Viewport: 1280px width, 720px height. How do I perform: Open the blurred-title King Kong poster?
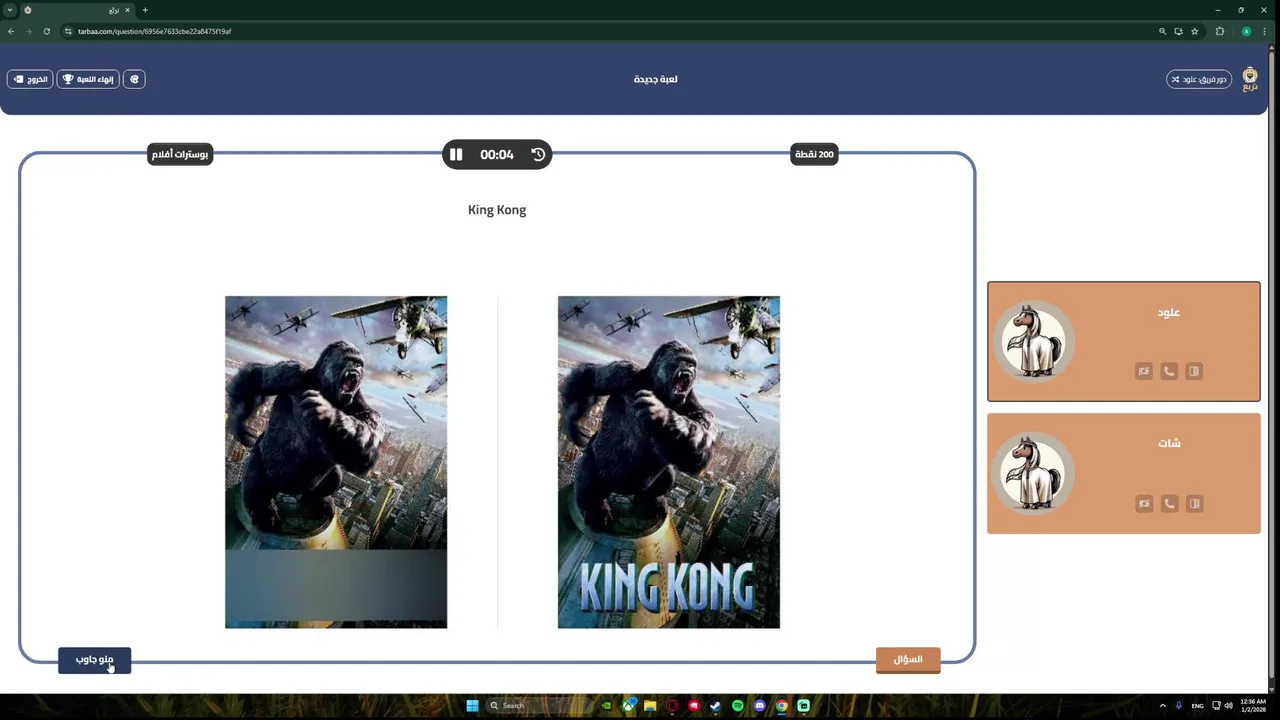336,462
